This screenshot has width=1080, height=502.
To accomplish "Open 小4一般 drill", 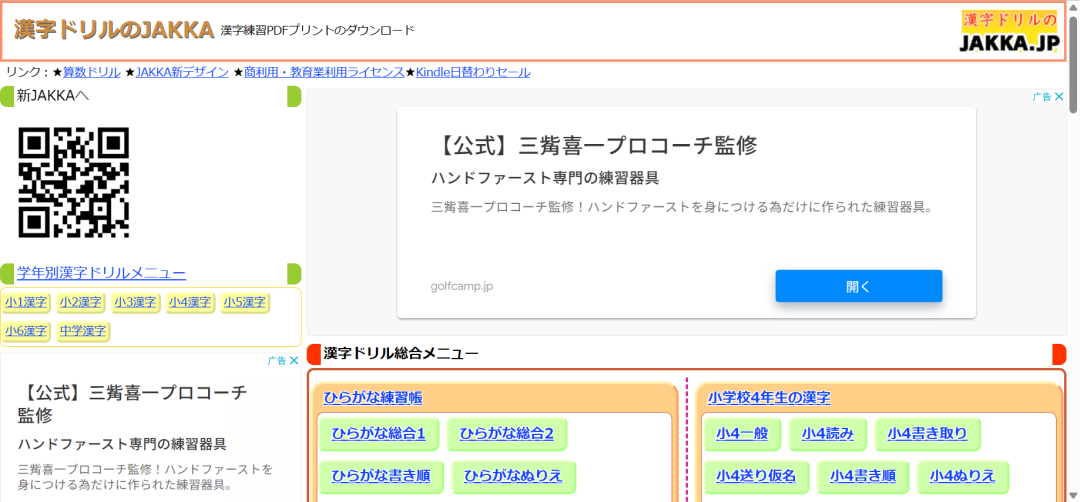I will [x=742, y=434].
